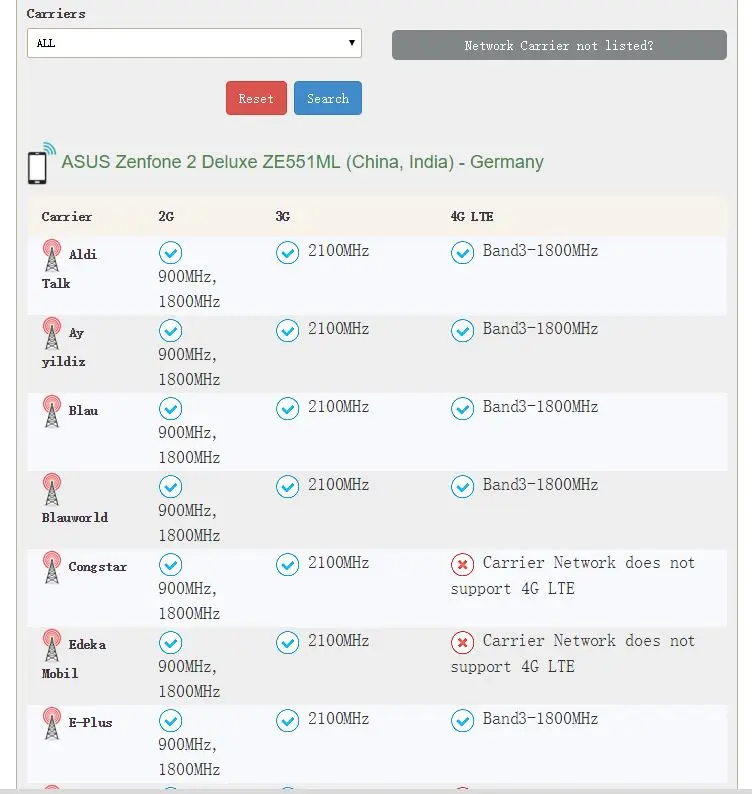Click the 3G column header
This screenshot has width=752, height=794.
point(283,217)
